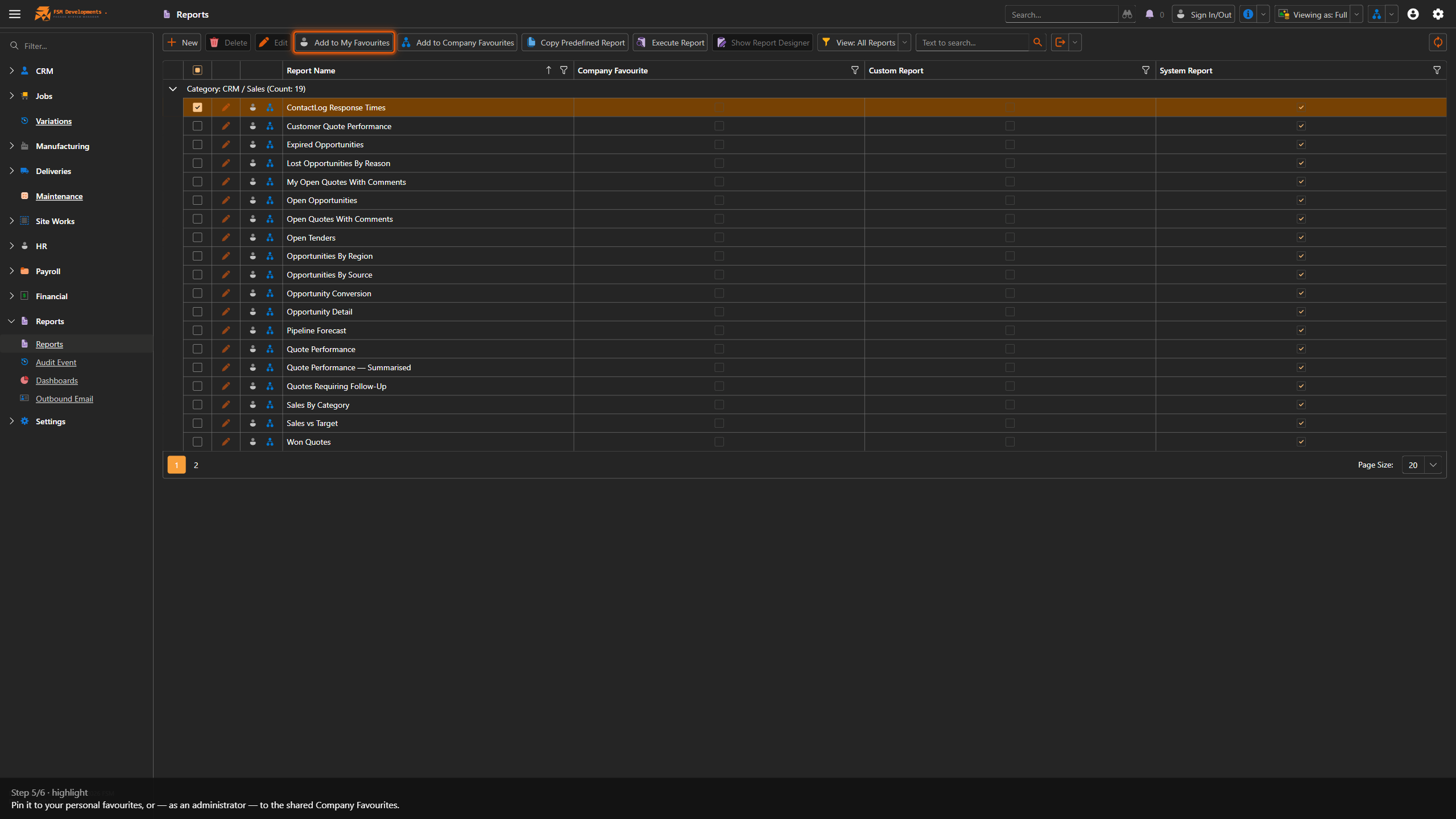Viewport: 1456px width, 819px height.
Task: Check the Pipeline Forecast row checkbox
Action: click(197, 330)
